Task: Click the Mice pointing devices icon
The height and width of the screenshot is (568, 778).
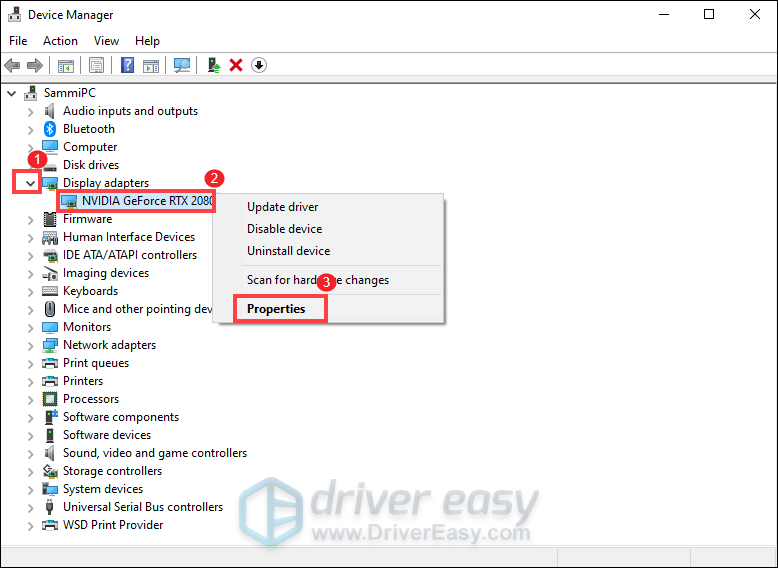Action: pos(50,309)
